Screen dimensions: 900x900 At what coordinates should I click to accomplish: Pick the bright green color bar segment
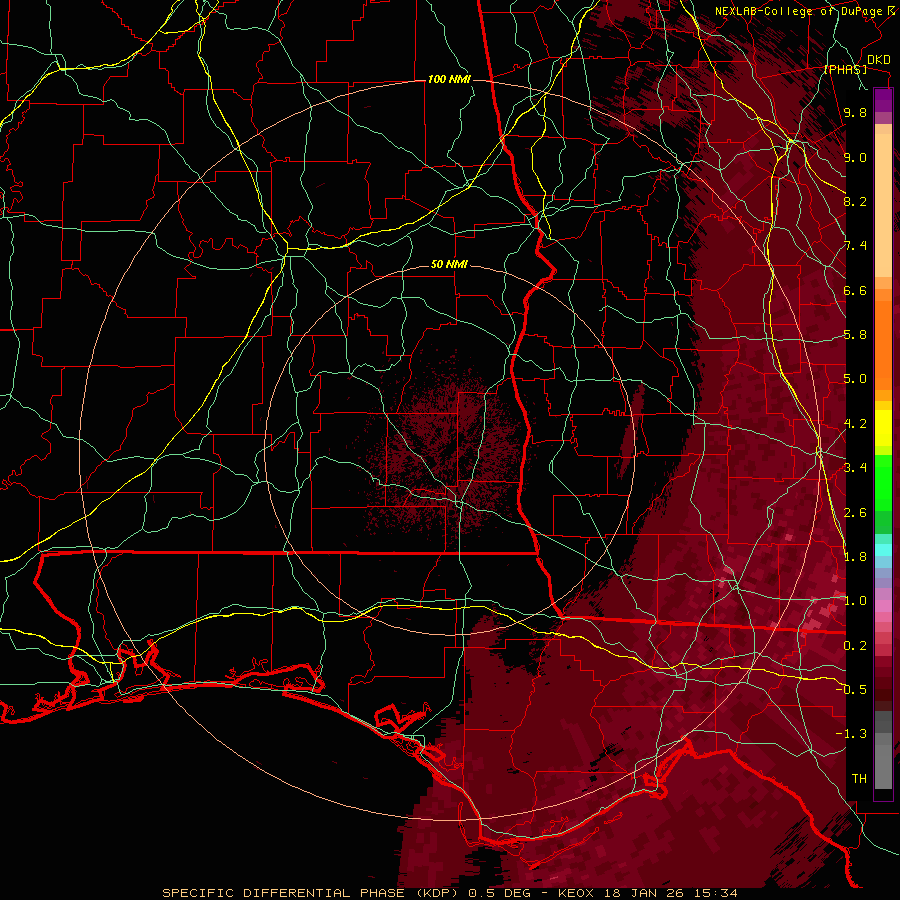coord(883,482)
